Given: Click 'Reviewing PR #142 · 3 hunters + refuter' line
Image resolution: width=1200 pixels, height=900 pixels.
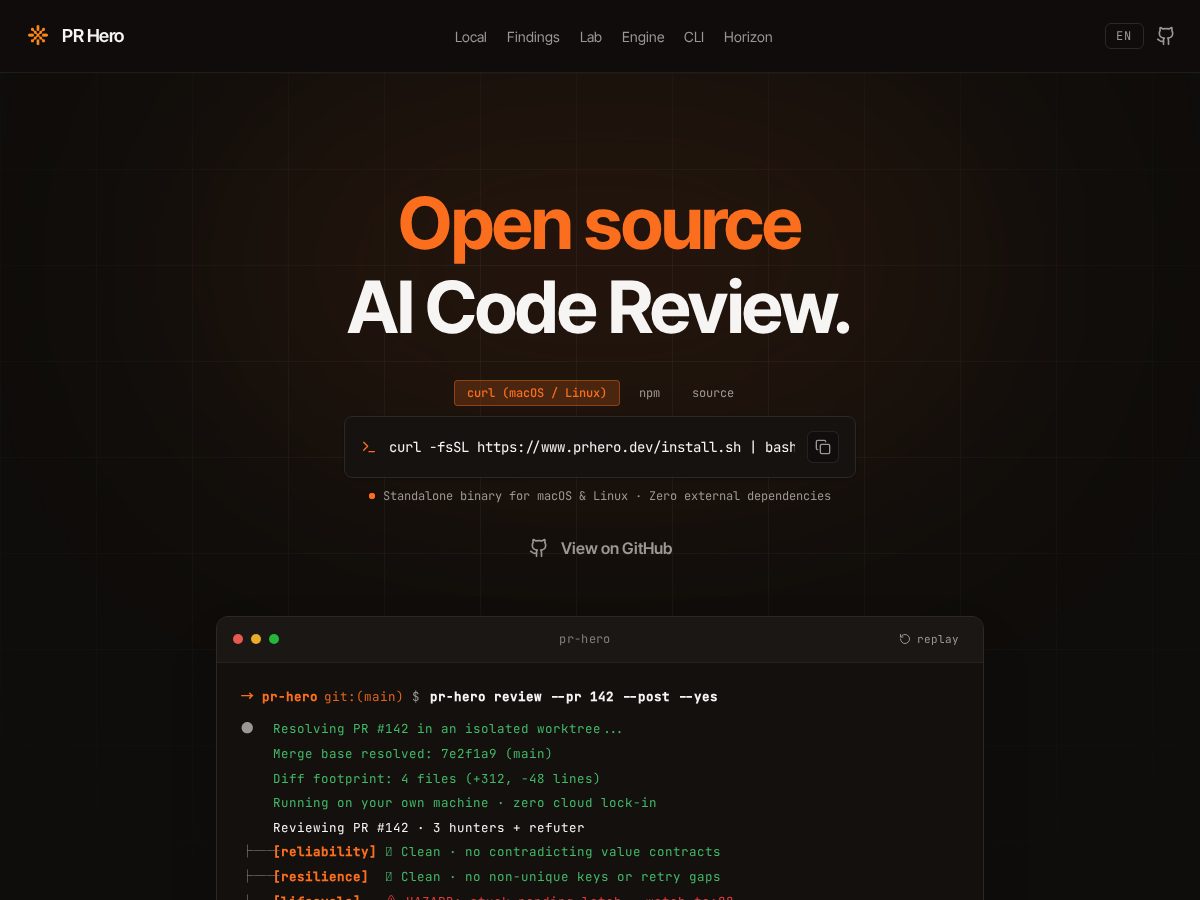Looking at the screenshot, I should tap(429, 828).
